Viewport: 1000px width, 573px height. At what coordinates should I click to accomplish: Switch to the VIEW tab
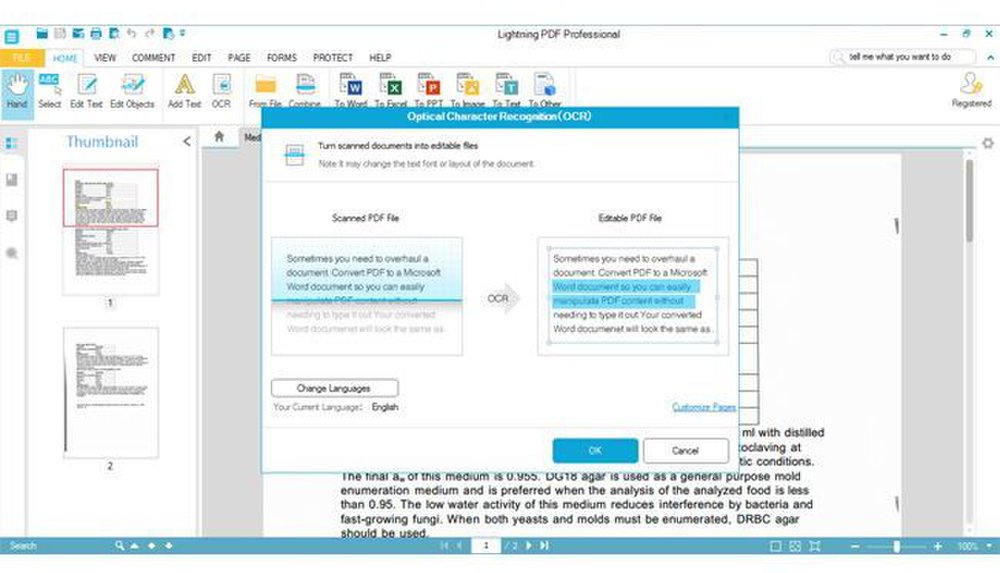[105, 57]
